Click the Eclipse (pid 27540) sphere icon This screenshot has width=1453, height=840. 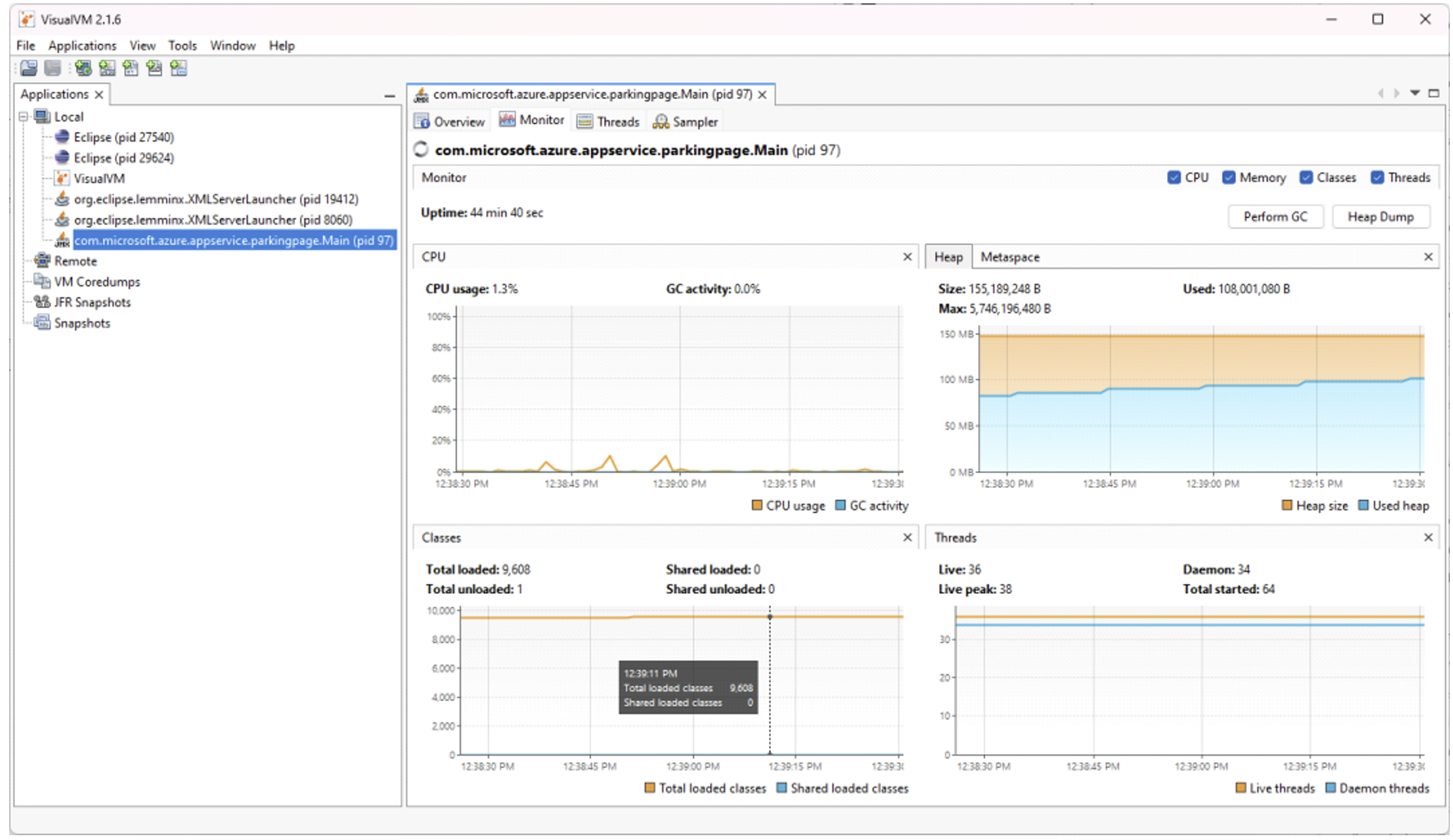pyautogui.click(x=62, y=137)
